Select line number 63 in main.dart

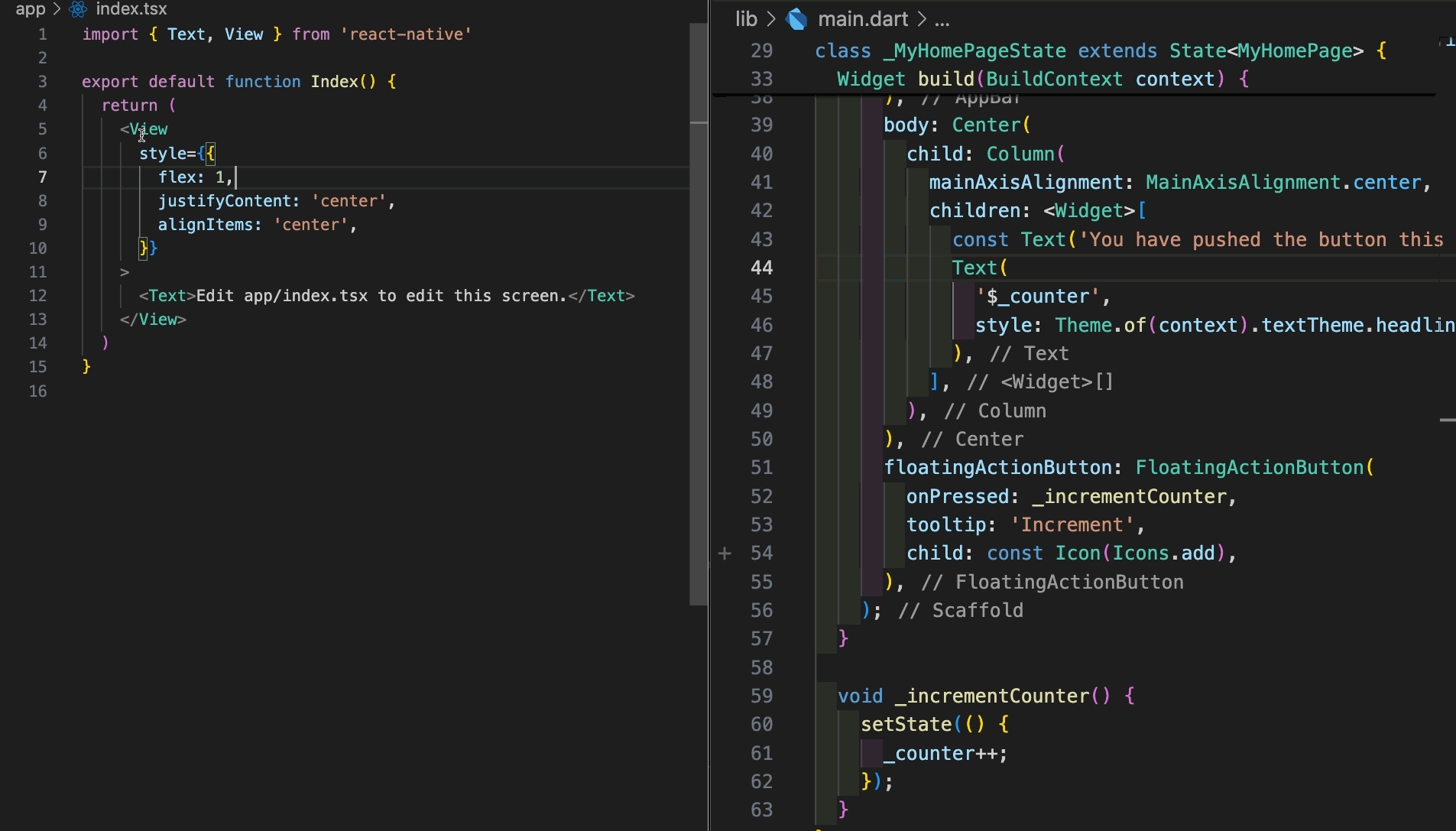tap(762, 810)
